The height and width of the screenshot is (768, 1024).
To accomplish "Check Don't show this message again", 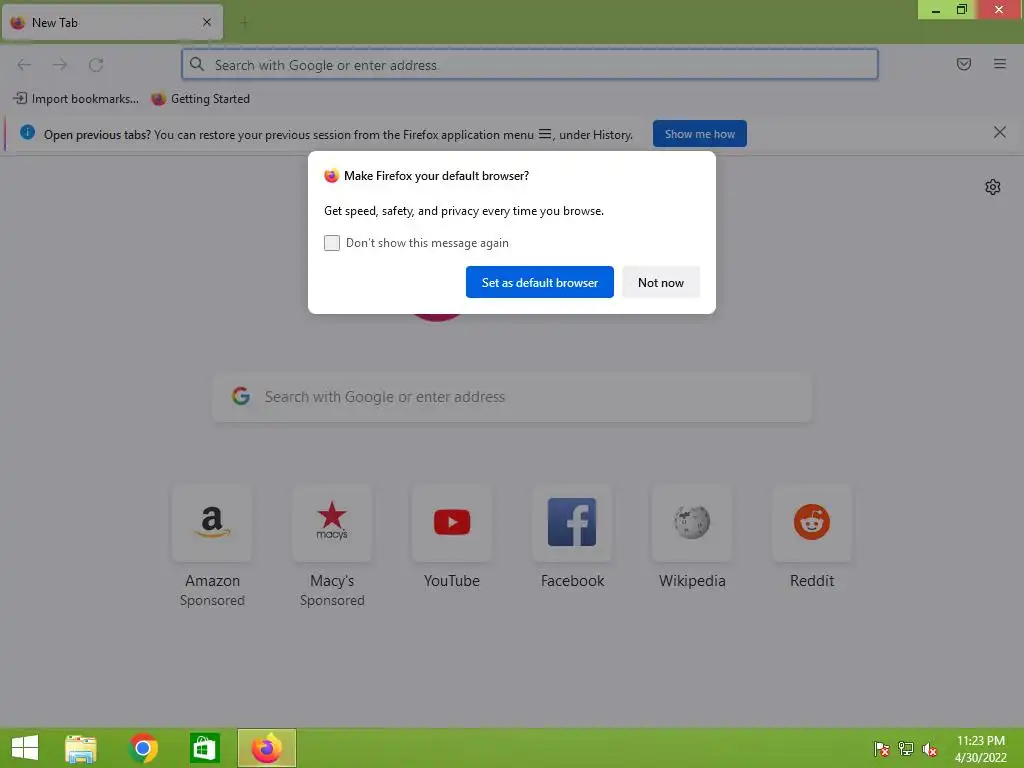I will 332,243.
